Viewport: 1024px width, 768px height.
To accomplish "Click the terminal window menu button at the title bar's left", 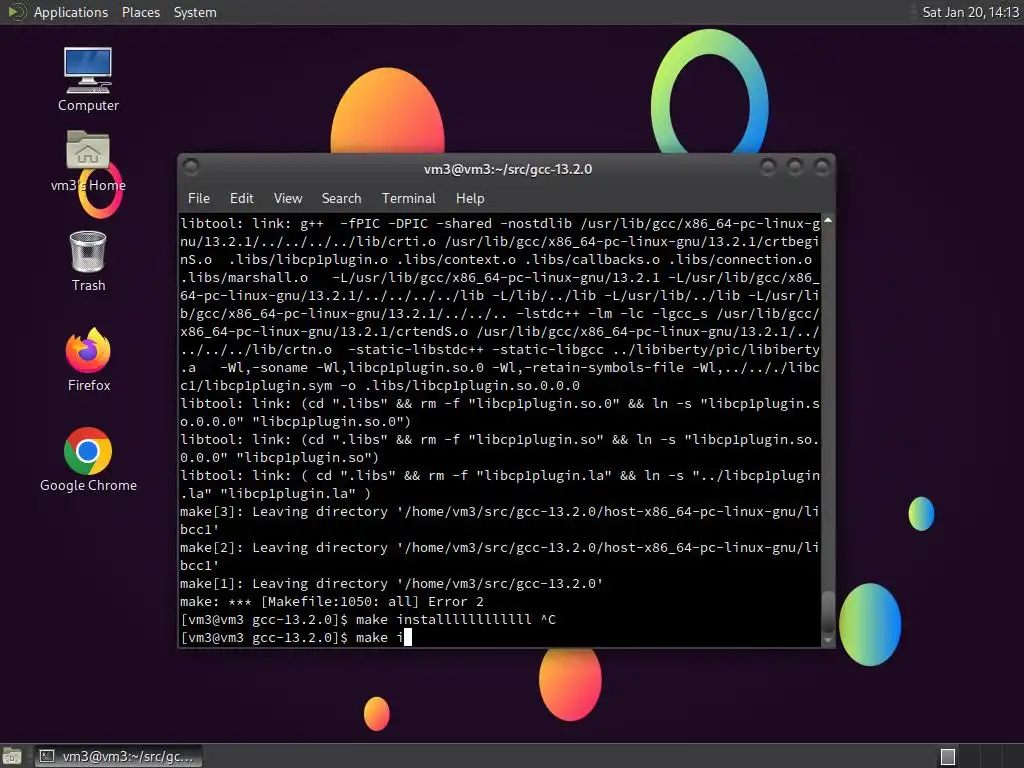I will tap(191, 167).
